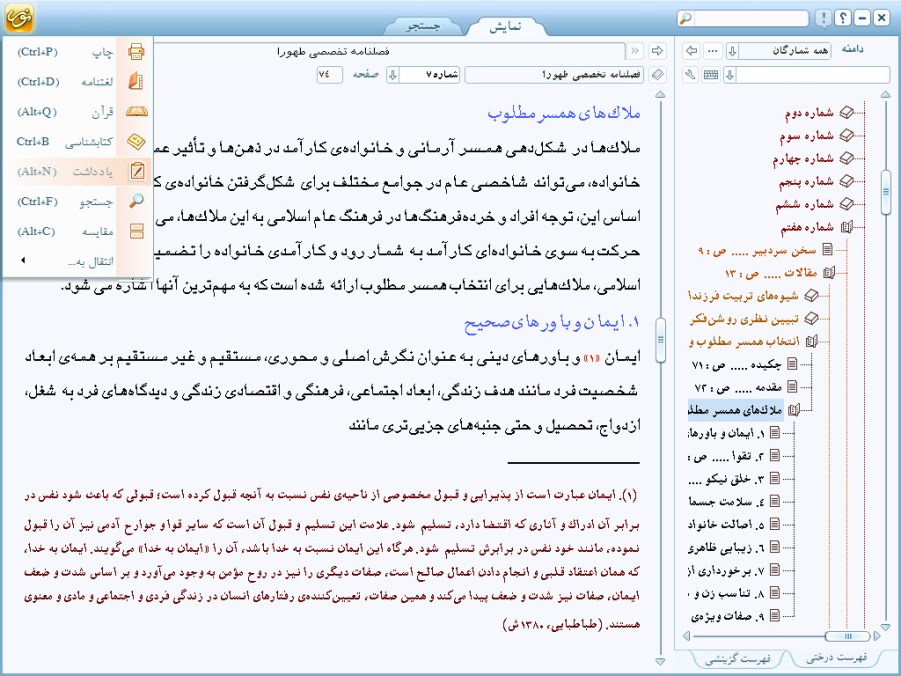Click the tree's scroll right arrow
Screen dimensions: 901x676
coord(877,636)
